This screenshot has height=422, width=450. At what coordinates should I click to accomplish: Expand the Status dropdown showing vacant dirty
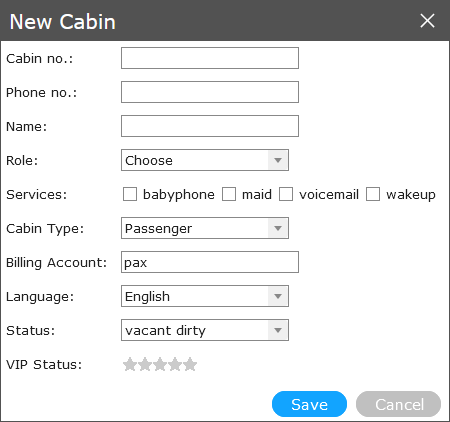pos(205,330)
